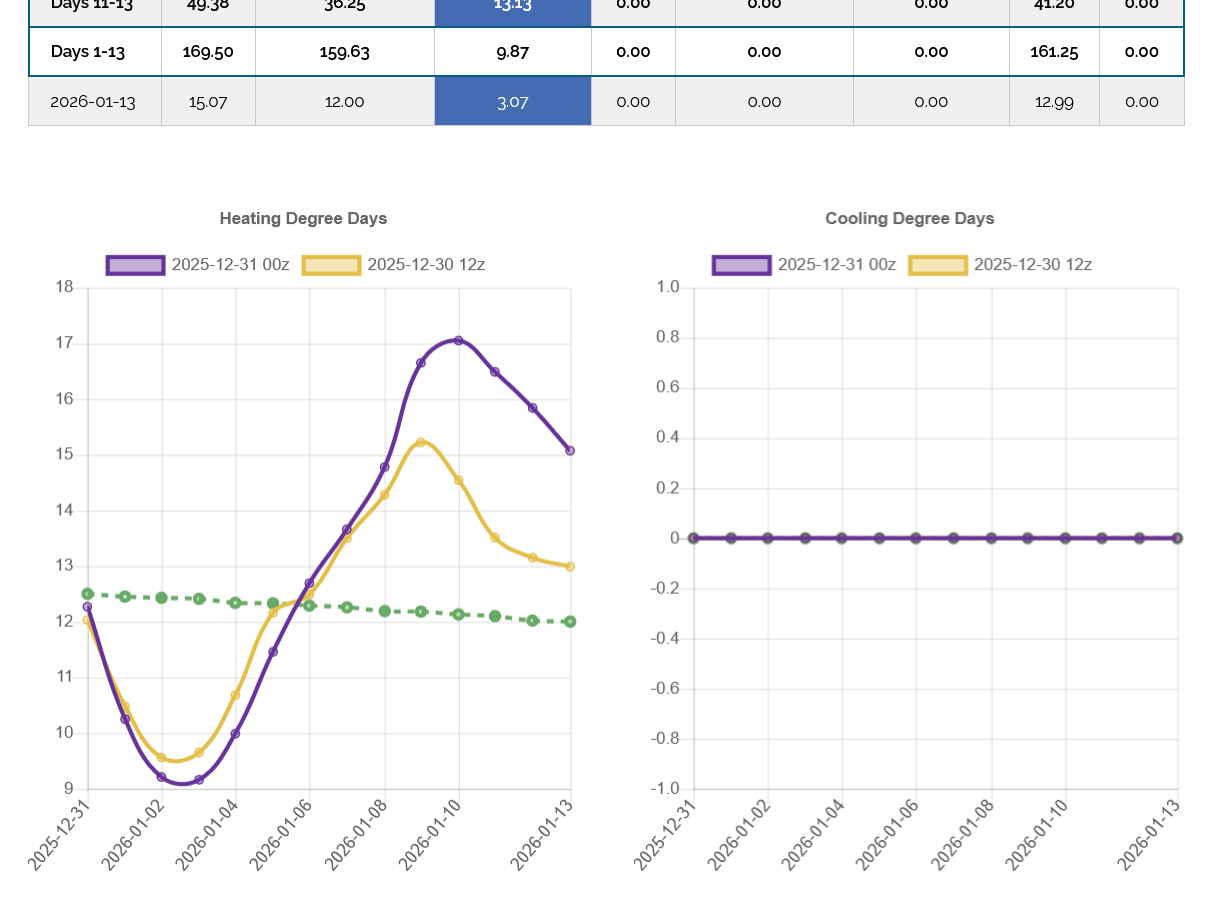Viewport: 1213px width, 901px height.
Task: Click yellow legend swatch in Heating Degree Days
Action: click(331, 265)
